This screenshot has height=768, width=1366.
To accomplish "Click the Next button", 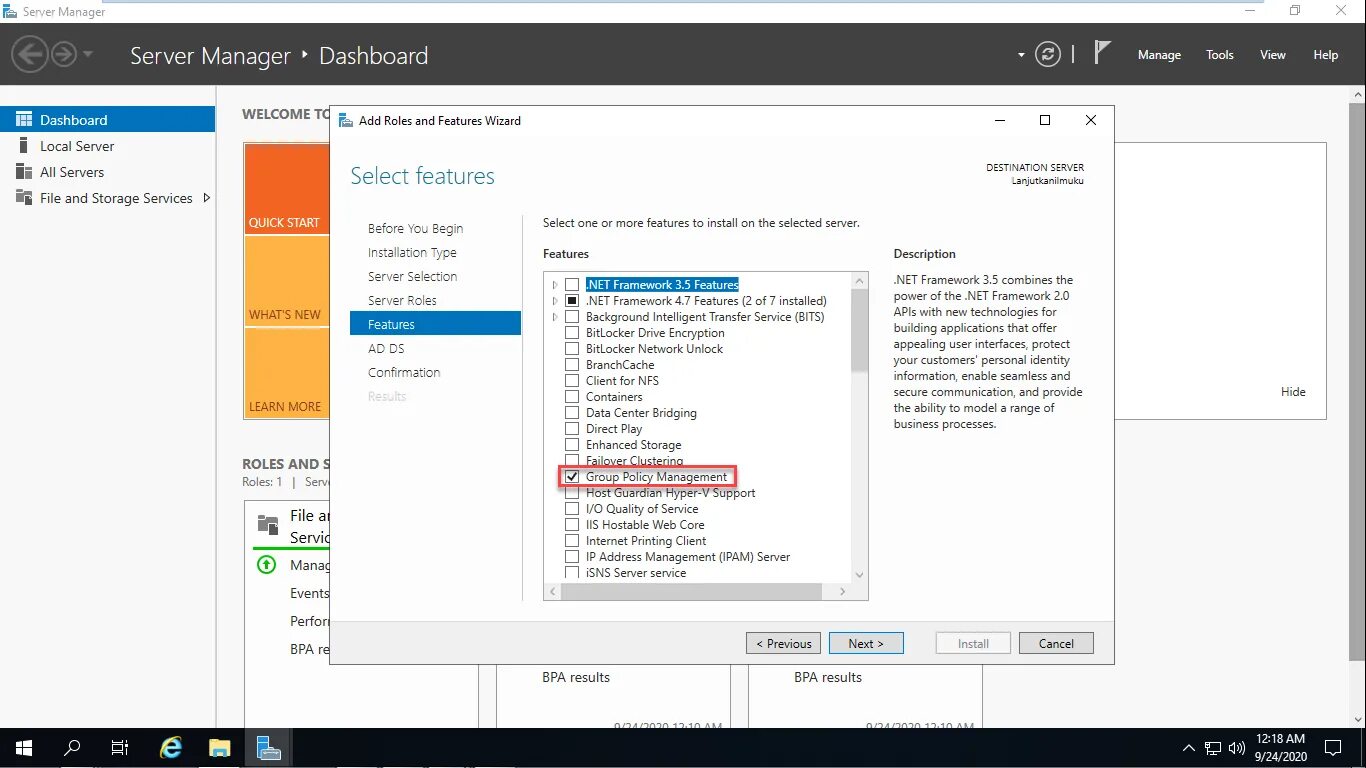I will click(x=866, y=643).
